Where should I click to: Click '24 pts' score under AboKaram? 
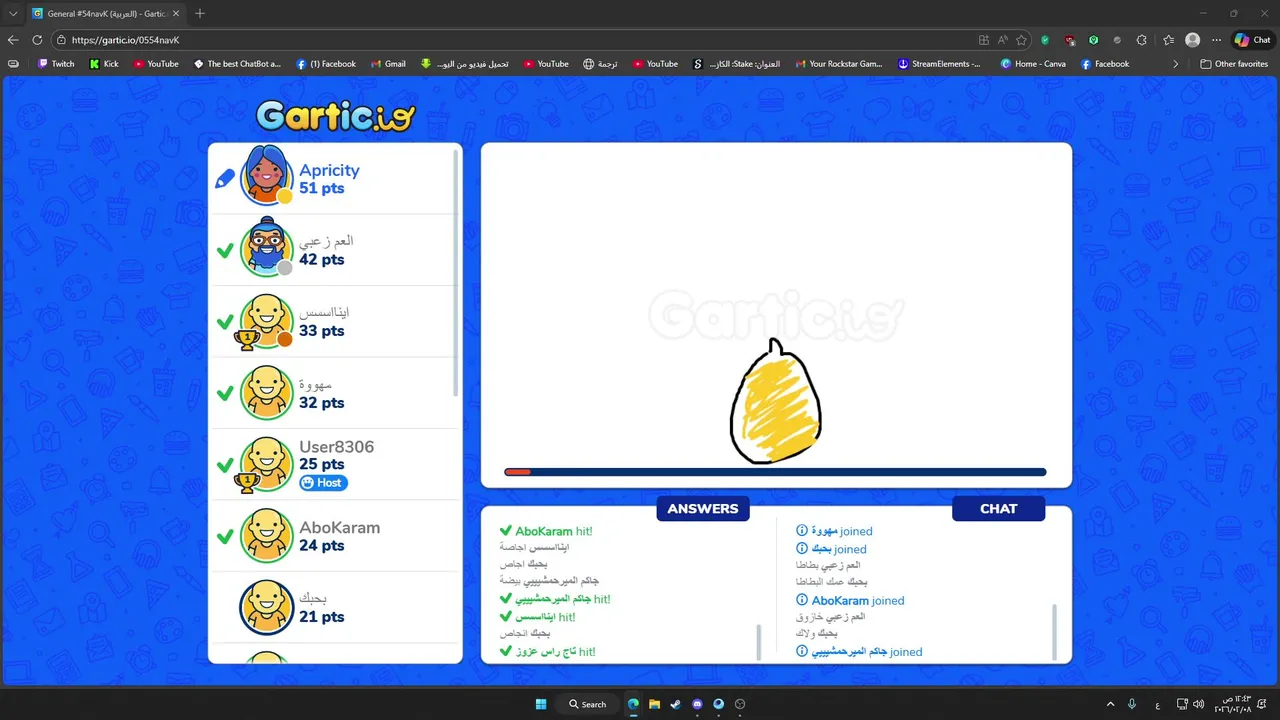tap(321, 545)
